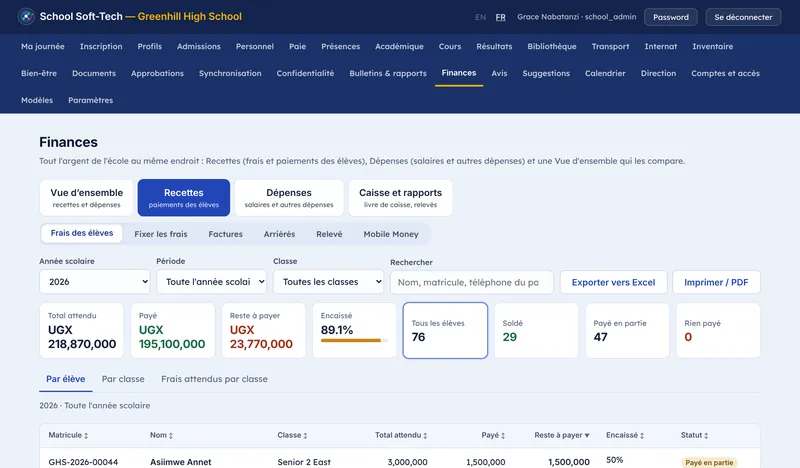Image resolution: width=800 pixels, height=468 pixels.
Task: Go to Inscription menu
Action: coord(101,46)
